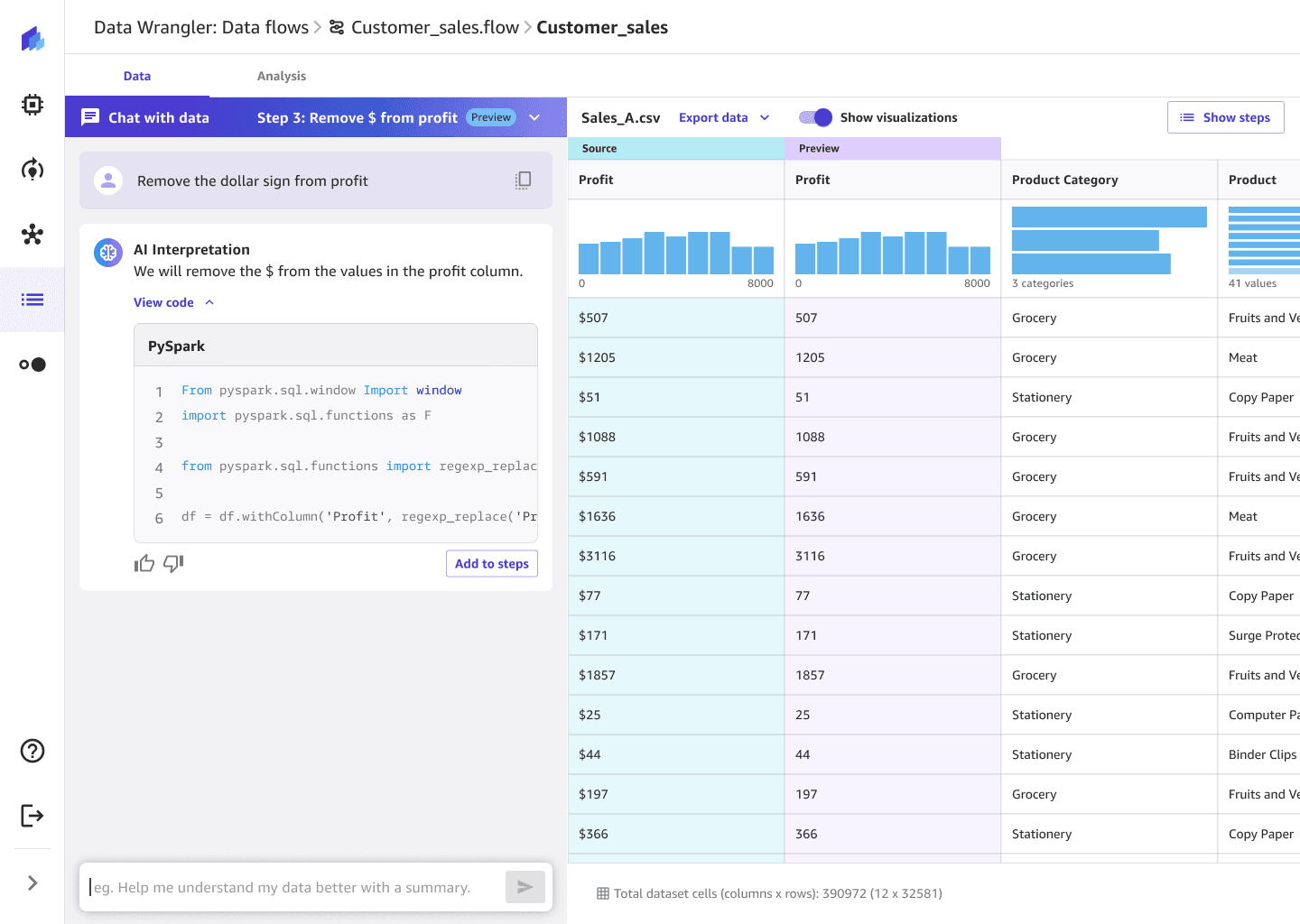Screen dimensions: 1300x924
Task: Click the Chat with data message icon
Action: 90,117
